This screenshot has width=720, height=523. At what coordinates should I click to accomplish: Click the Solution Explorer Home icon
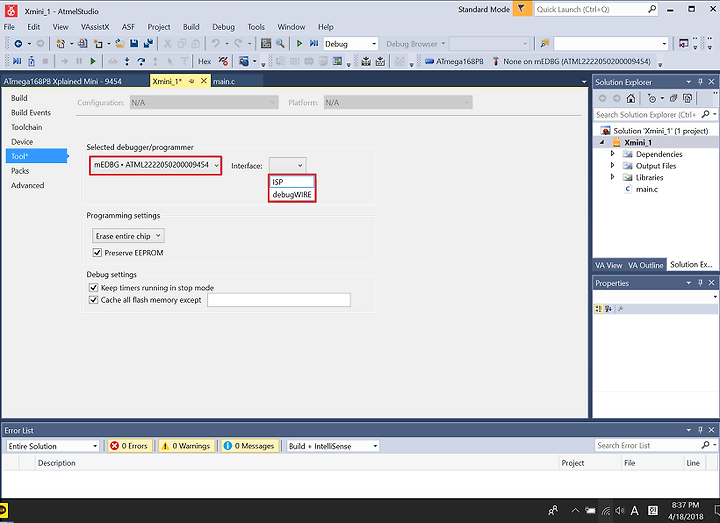coord(631,98)
